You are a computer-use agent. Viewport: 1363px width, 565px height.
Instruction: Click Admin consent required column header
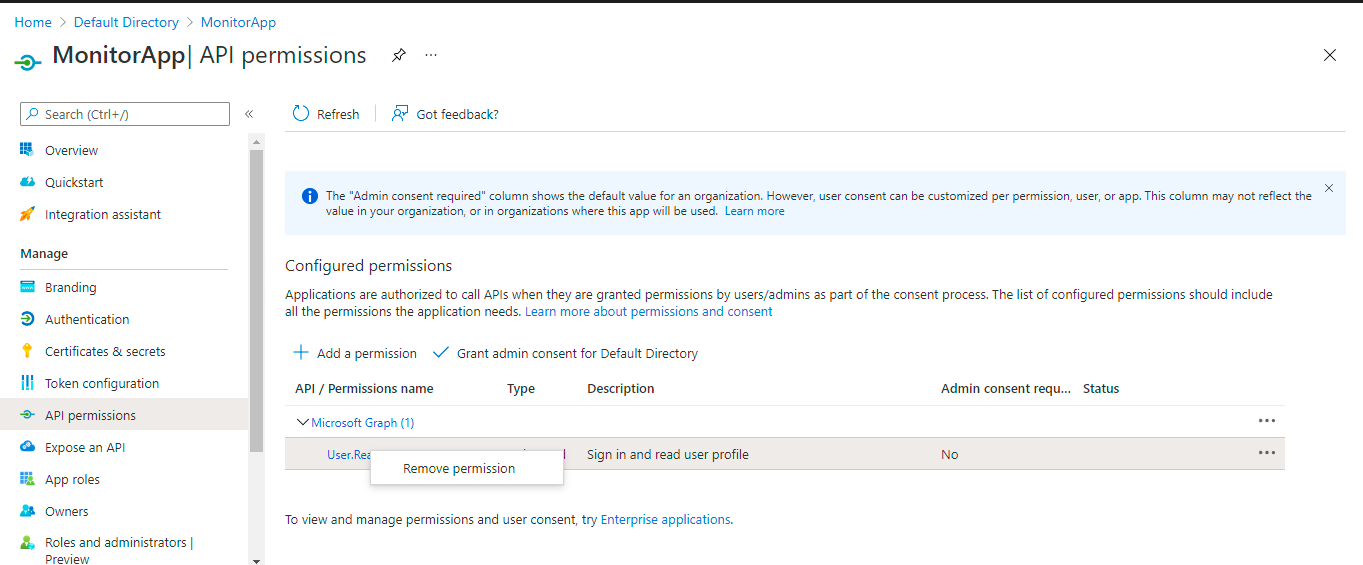coord(1006,388)
